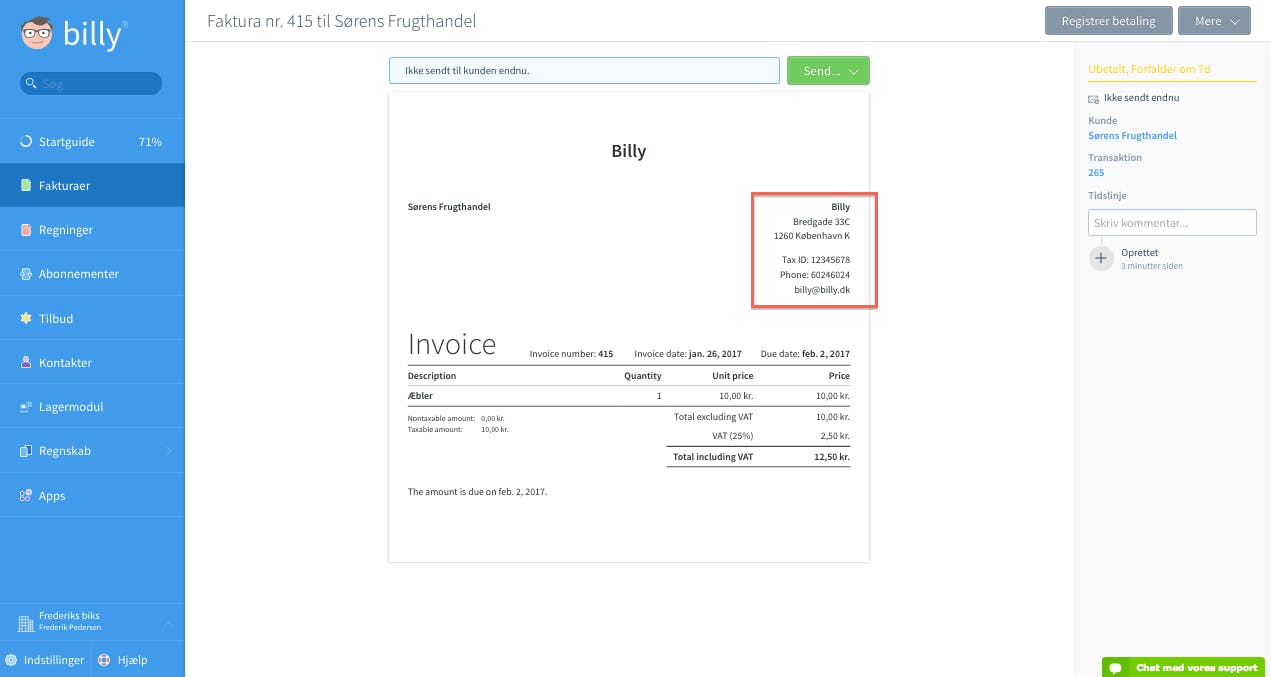This screenshot has width=1271, height=677.
Task: Focus the Søg search field
Action: click(x=91, y=84)
